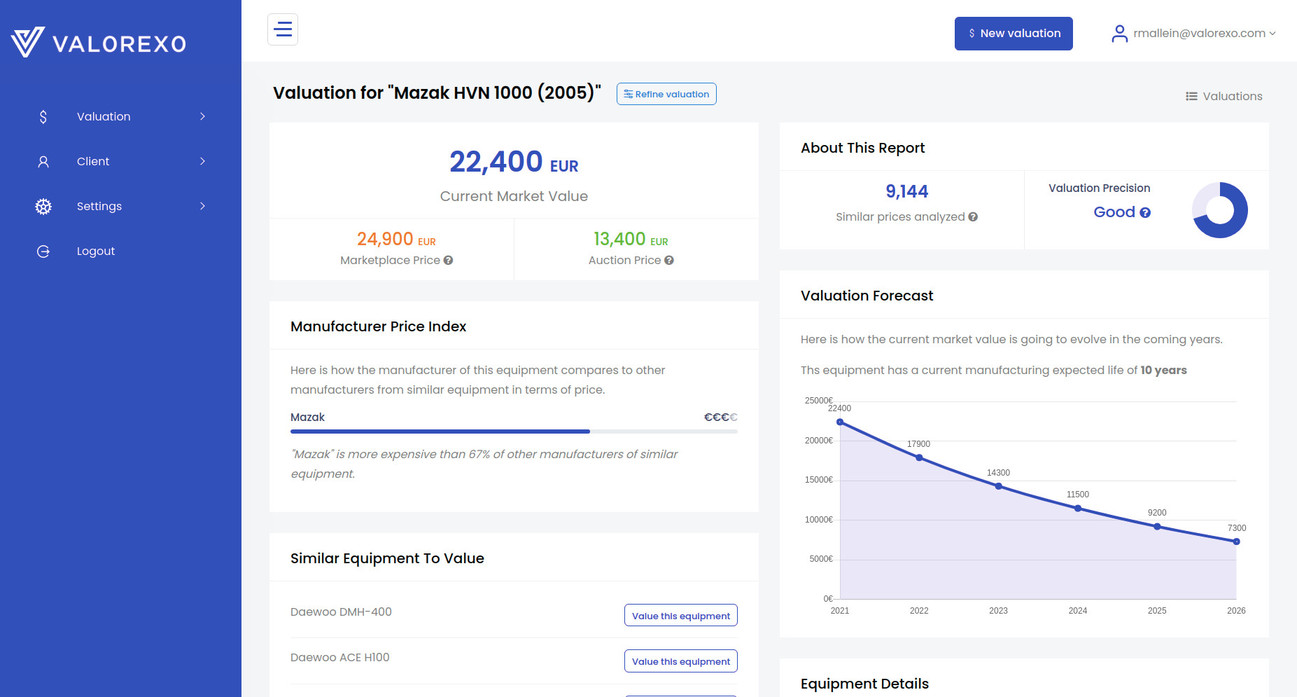Open the Client sidebar menu
The height and width of the screenshot is (697, 1297).
121,162
